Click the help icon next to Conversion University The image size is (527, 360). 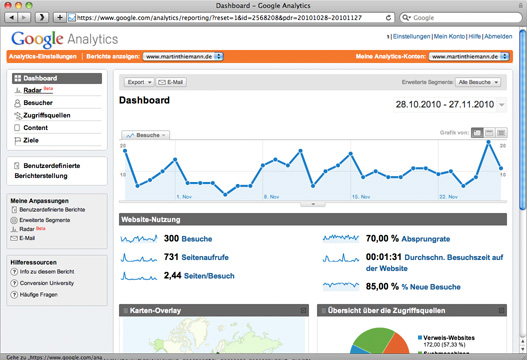14,283
